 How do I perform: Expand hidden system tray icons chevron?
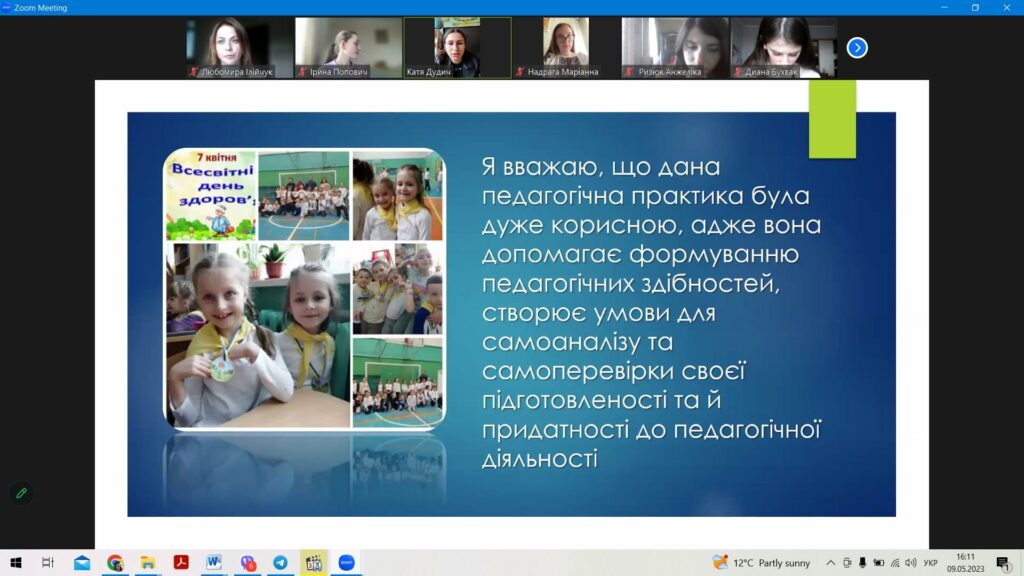(x=830, y=562)
